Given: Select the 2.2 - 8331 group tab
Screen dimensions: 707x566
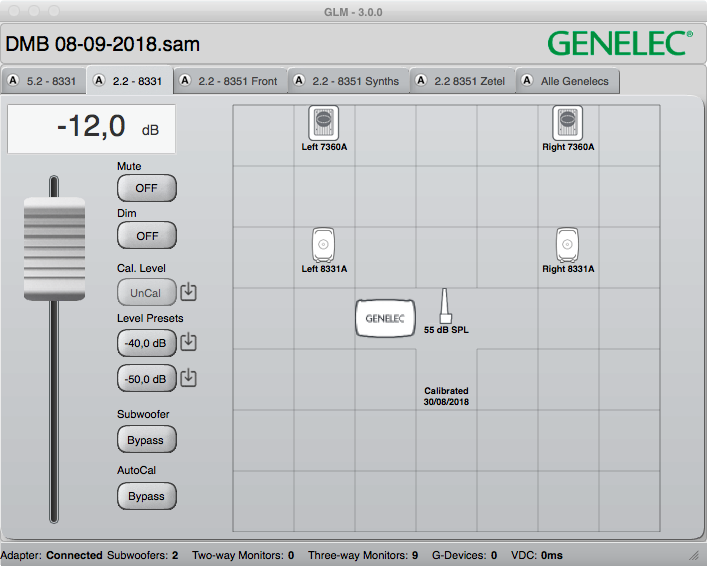Looking at the screenshot, I should pyautogui.click(x=129, y=81).
